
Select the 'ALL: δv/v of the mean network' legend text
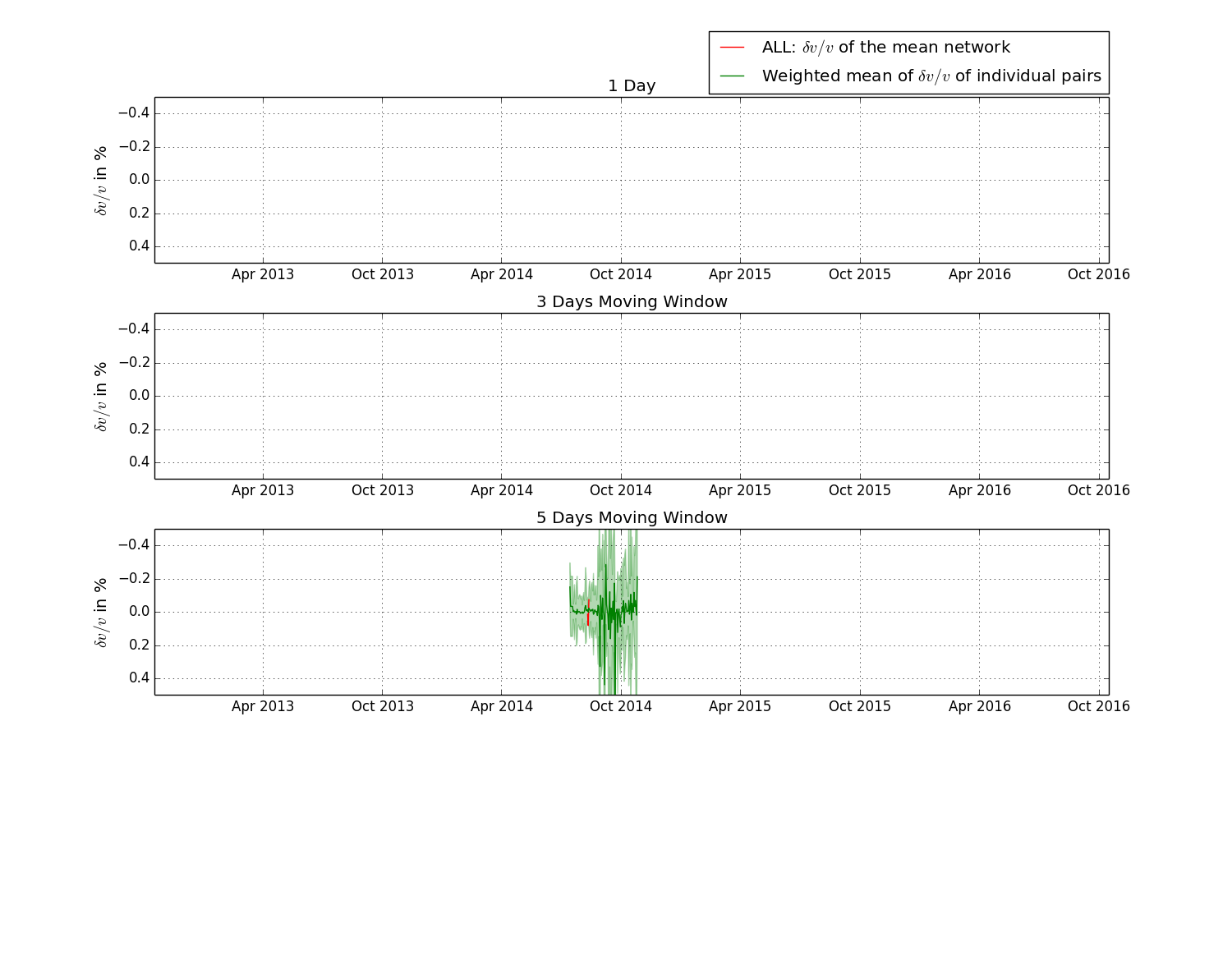(885, 48)
